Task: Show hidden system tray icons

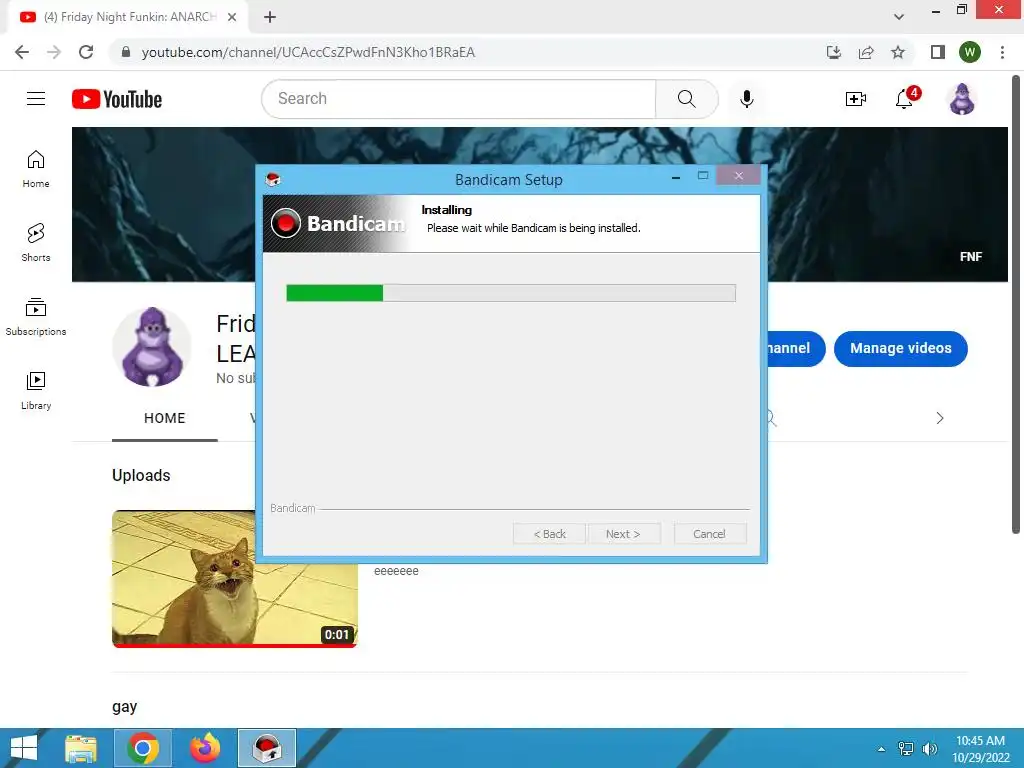Action: click(x=881, y=749)
